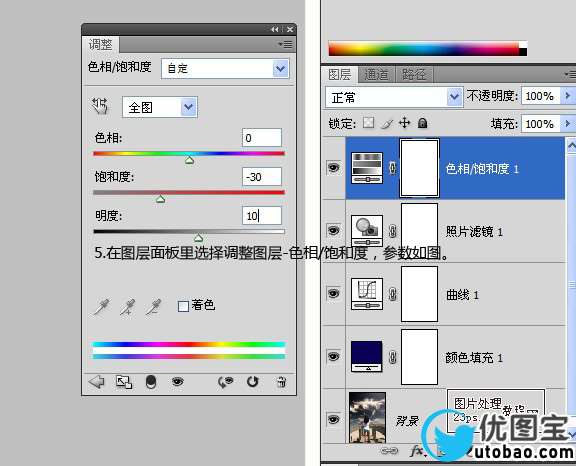Hide the 照片滤镜 1 layer

[333, 231]
